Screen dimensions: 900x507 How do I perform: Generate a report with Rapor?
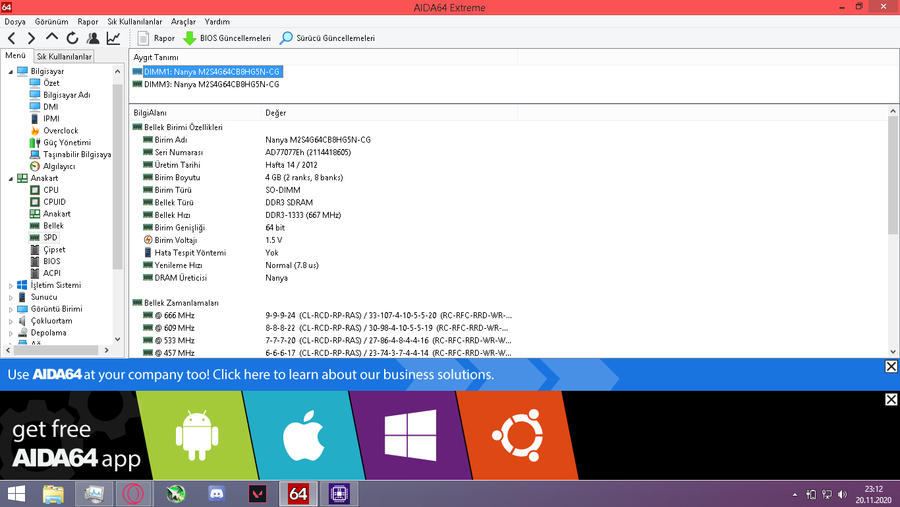click(x=156, y=38)
